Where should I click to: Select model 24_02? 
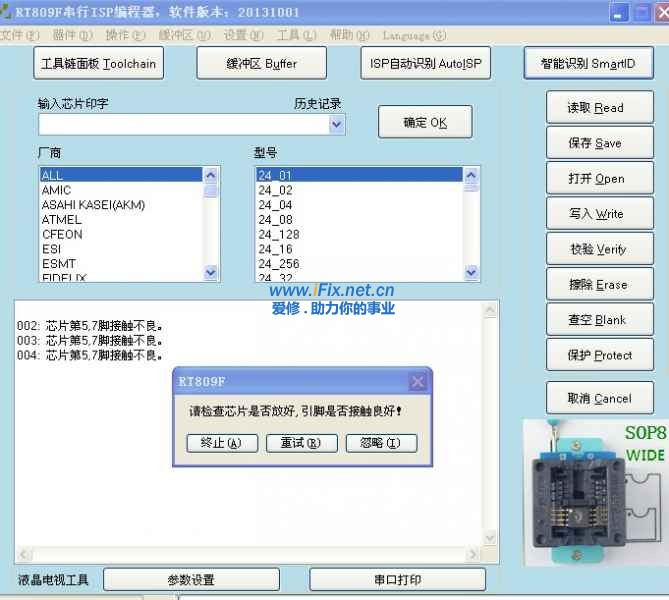(x=359, y=190)
